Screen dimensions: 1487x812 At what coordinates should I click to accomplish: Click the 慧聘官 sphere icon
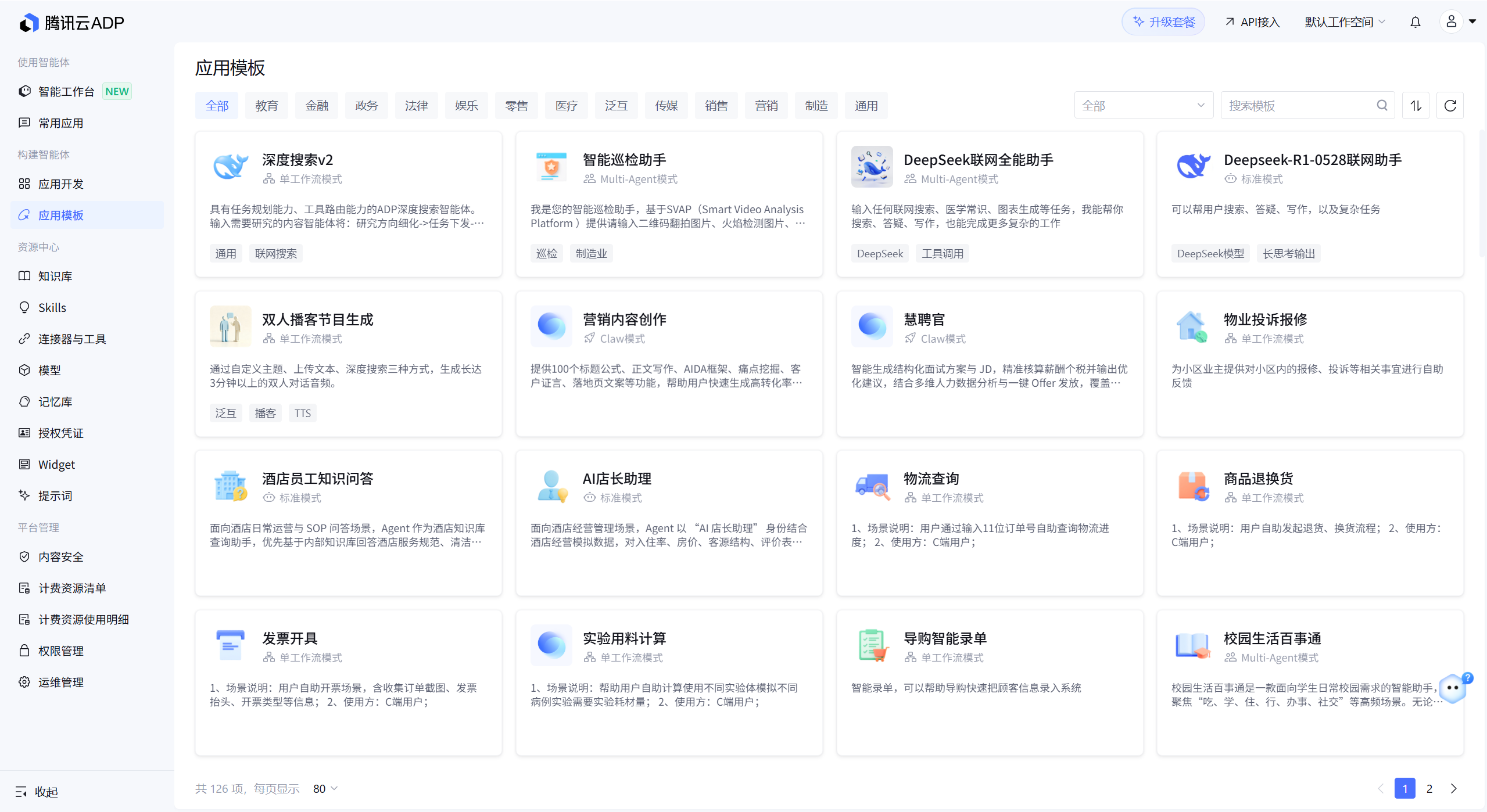click(872, 326)
